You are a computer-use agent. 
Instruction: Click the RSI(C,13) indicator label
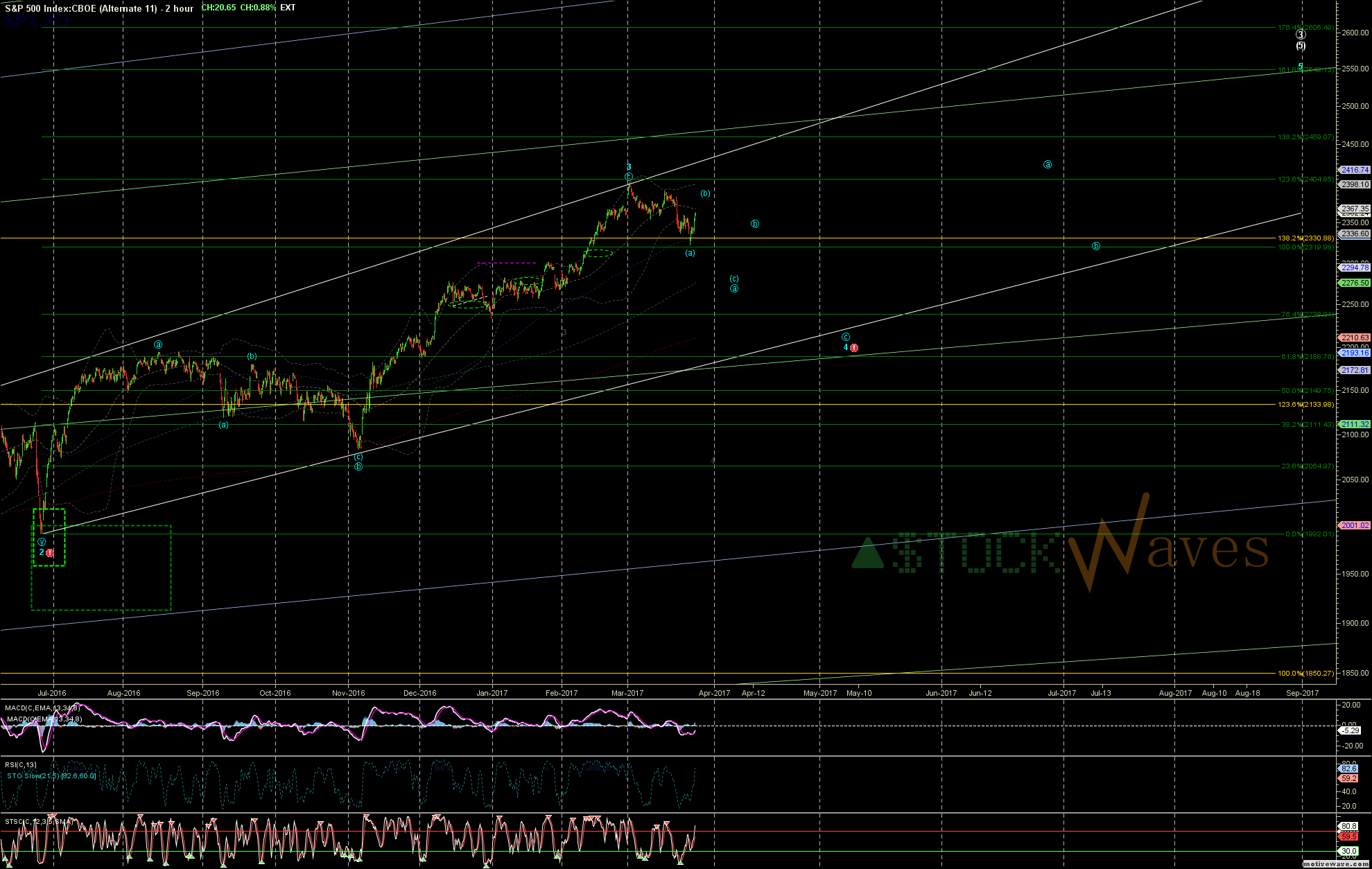click(21, 765)
